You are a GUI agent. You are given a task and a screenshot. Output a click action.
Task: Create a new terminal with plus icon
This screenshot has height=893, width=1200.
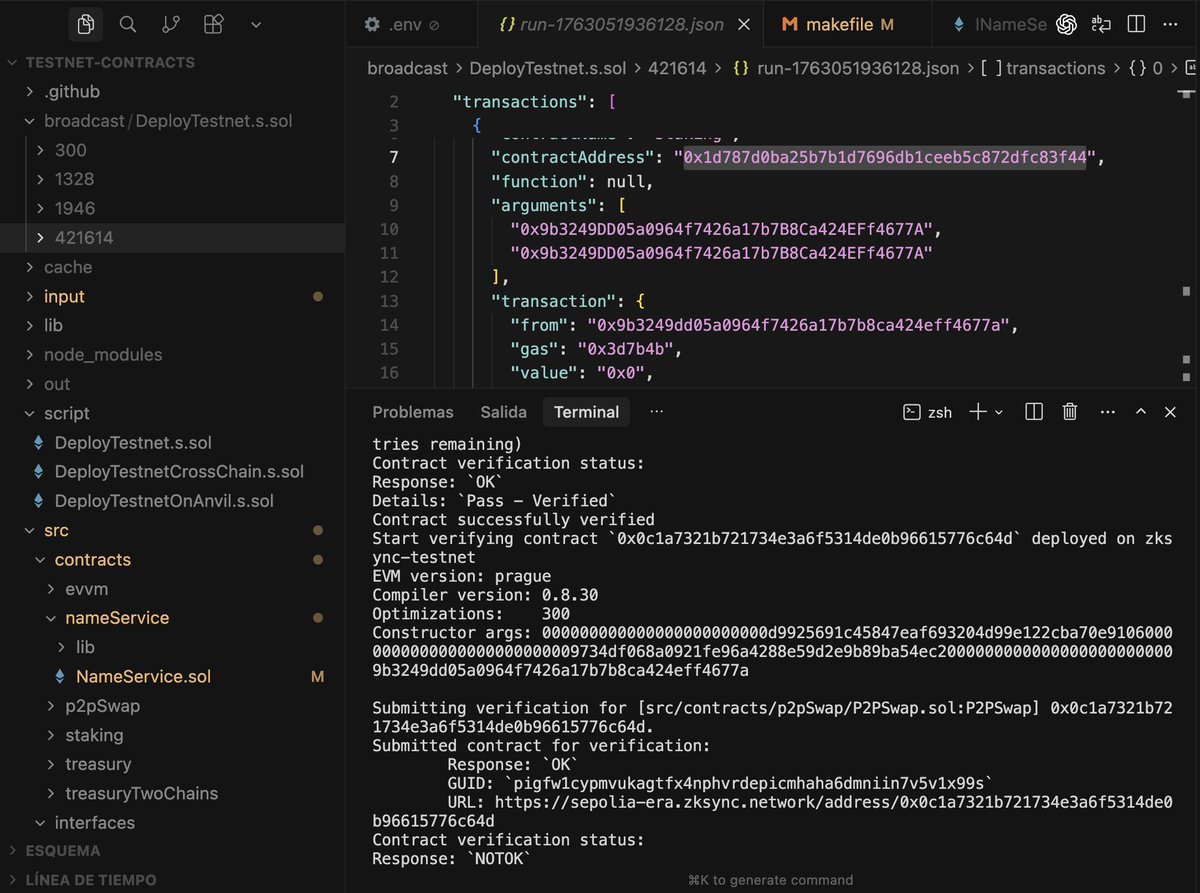pos(978,412)
